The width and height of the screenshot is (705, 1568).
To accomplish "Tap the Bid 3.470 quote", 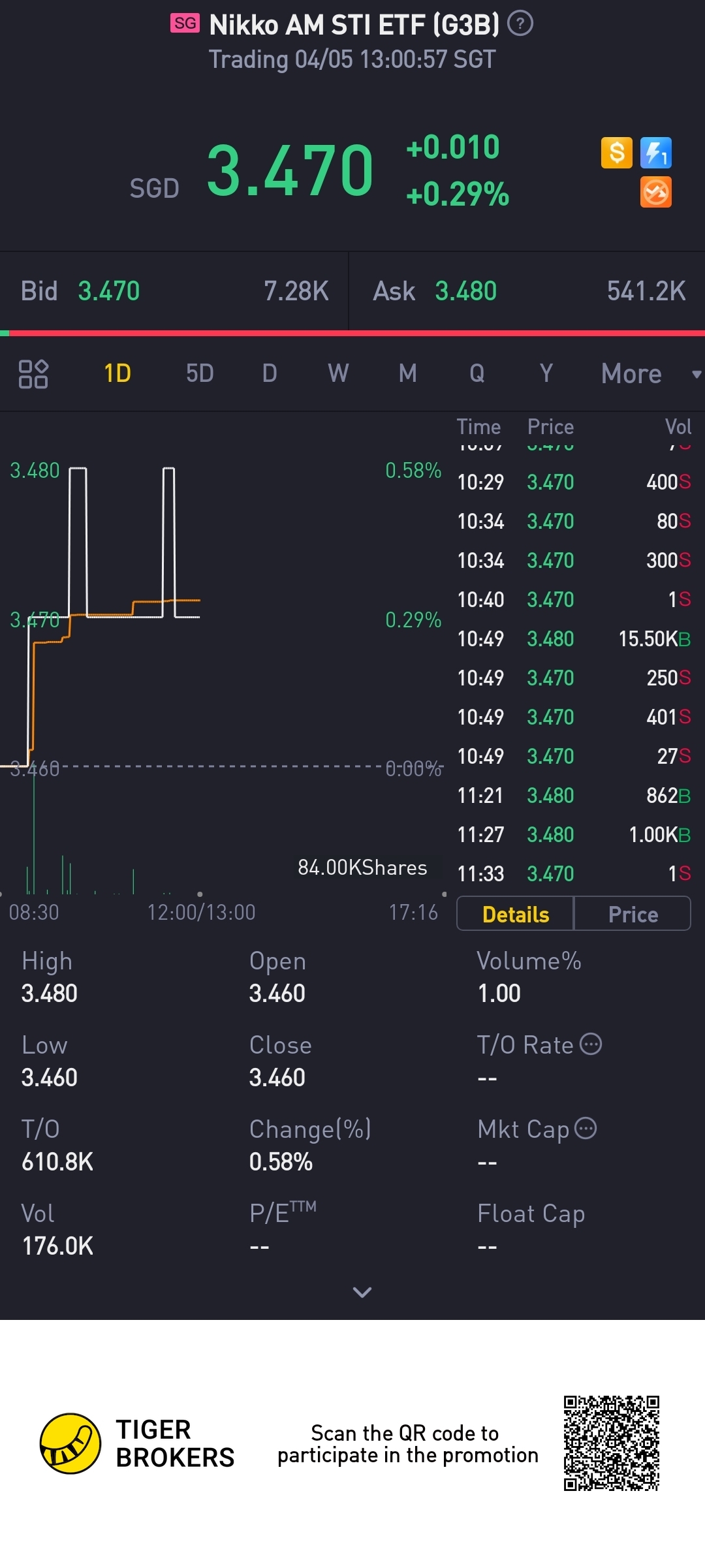I will (x=174, y=291).
